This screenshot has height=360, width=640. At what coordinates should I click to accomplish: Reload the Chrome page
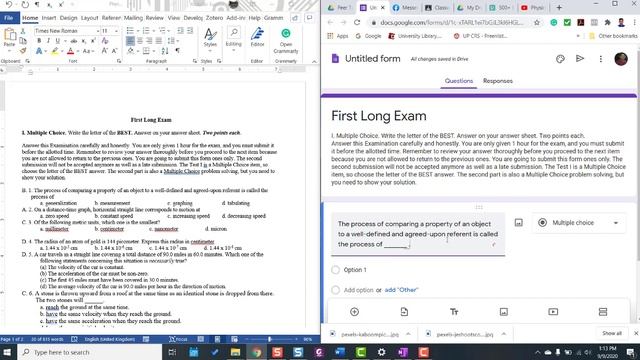coord(357,22)
